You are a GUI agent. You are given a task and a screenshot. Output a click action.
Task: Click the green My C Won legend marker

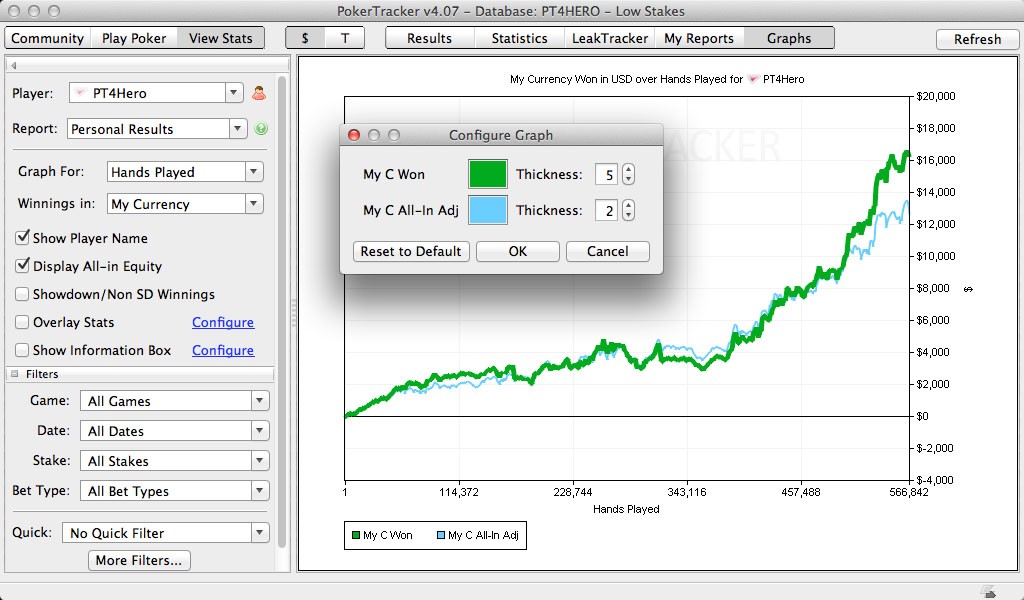(355, 536)
